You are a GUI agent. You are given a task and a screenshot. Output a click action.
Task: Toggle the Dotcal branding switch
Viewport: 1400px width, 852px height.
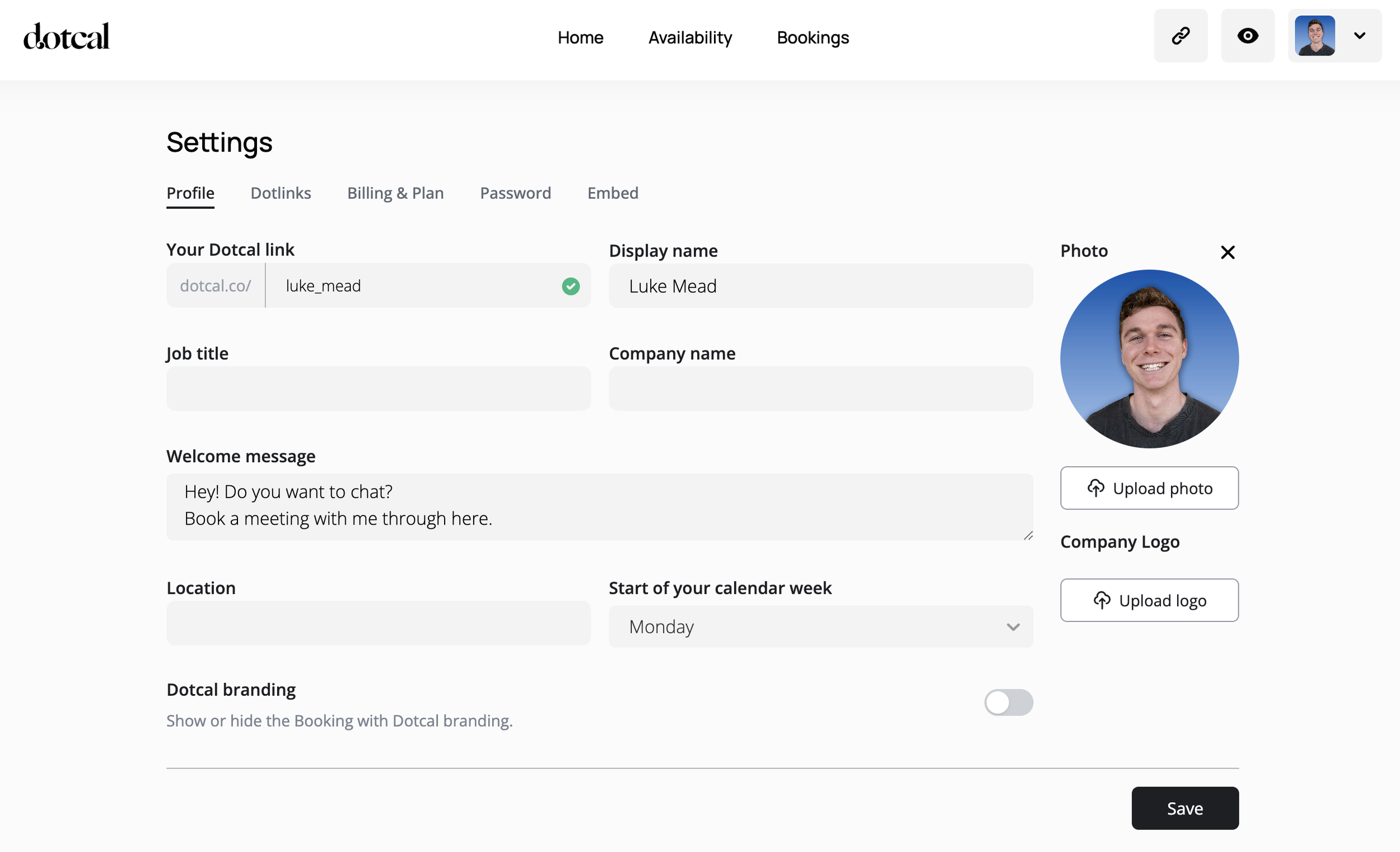pyautogui.click(x=1008, y=703)
